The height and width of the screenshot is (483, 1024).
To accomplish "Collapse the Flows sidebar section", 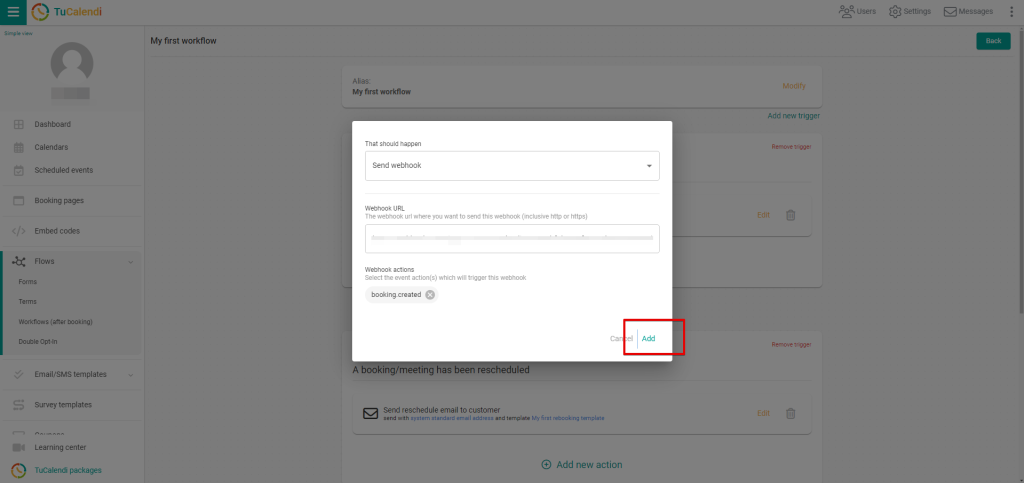I will click(130, 261).
